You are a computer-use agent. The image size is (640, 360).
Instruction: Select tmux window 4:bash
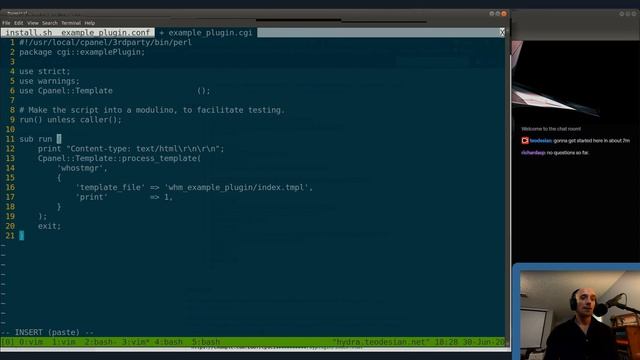pyautogui.click(x=169, y=342)
